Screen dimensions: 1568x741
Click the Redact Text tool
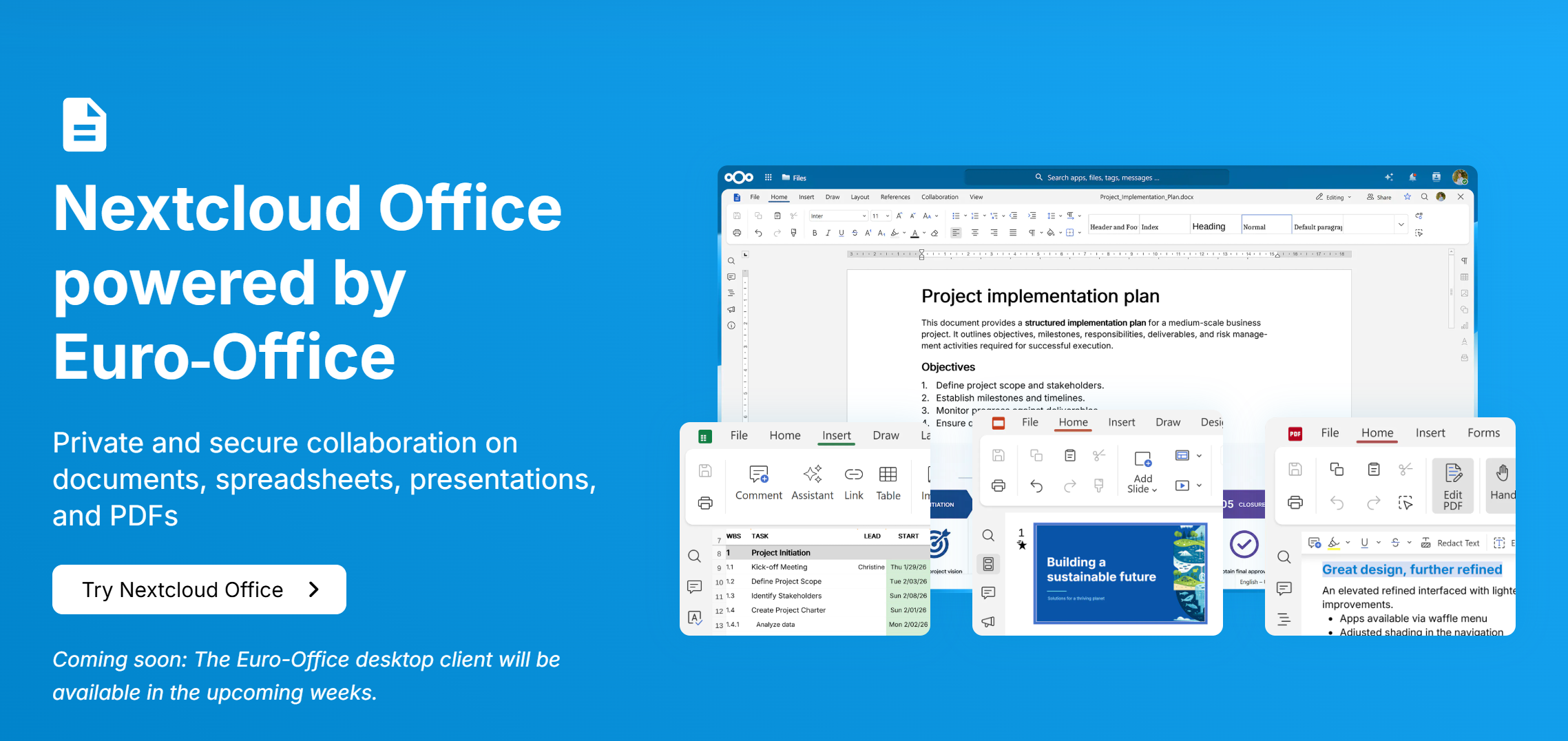tap(1450, 543)
